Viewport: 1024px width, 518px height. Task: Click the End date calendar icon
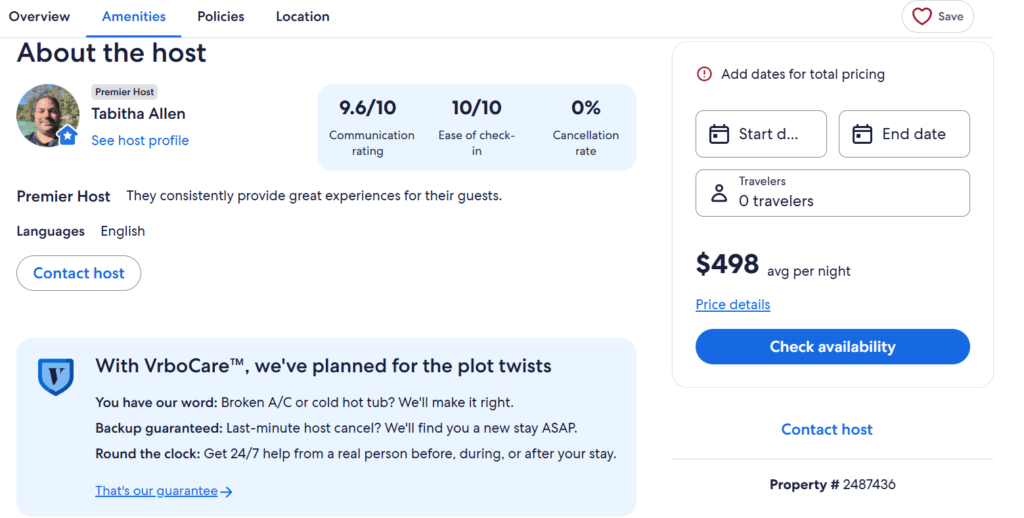861,134
